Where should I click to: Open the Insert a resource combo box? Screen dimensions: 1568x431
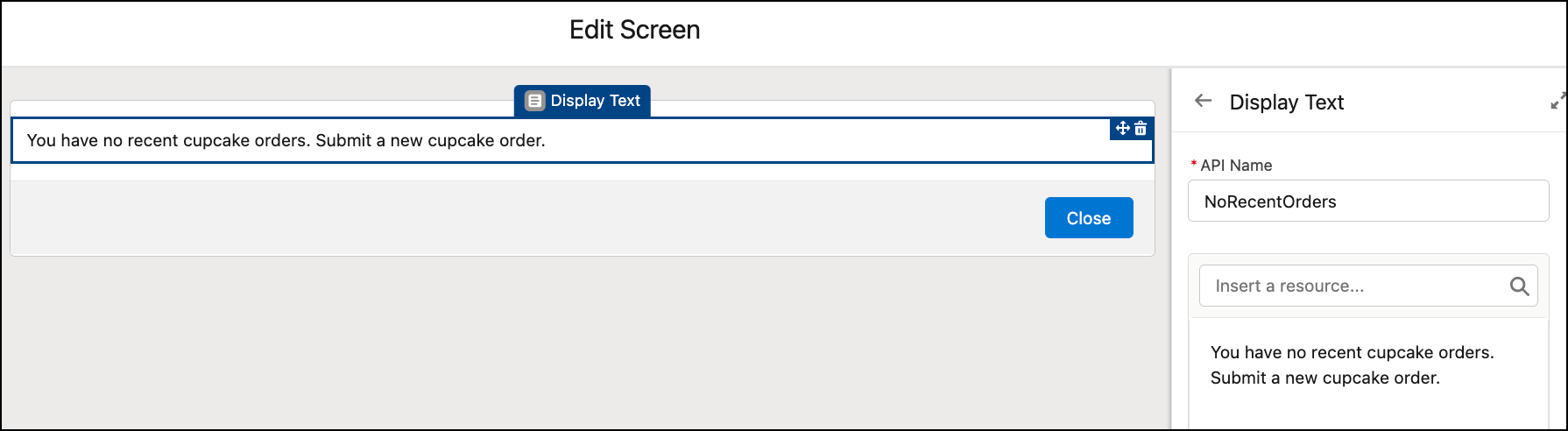[x=1368, y=286]
